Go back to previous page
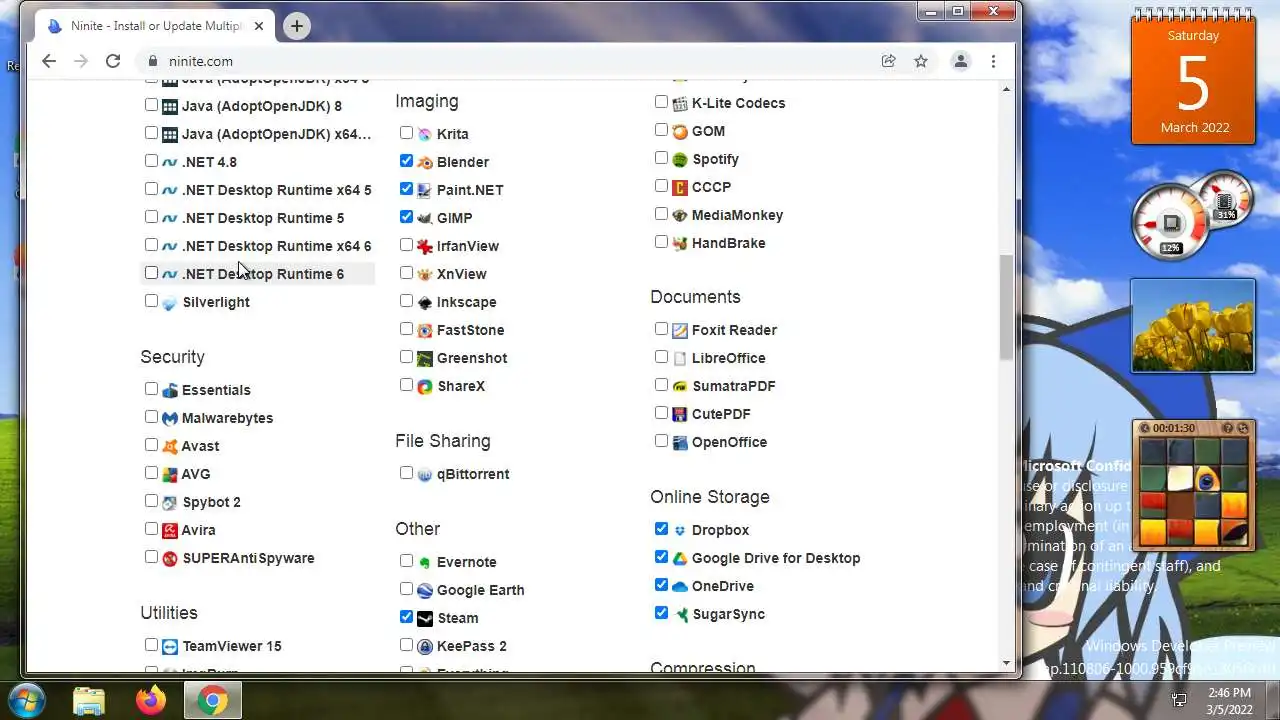The width and height of the screenshot is (1280, 720). click(x=49, y=61)
